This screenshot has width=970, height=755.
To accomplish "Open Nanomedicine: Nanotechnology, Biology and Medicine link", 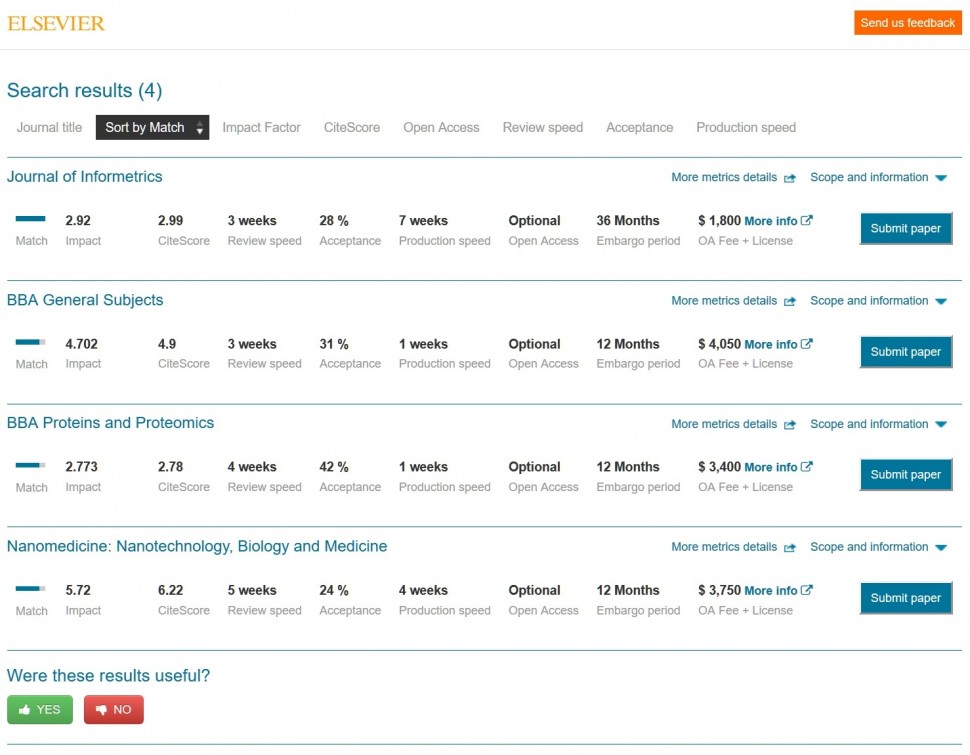I will pos(197,546).
